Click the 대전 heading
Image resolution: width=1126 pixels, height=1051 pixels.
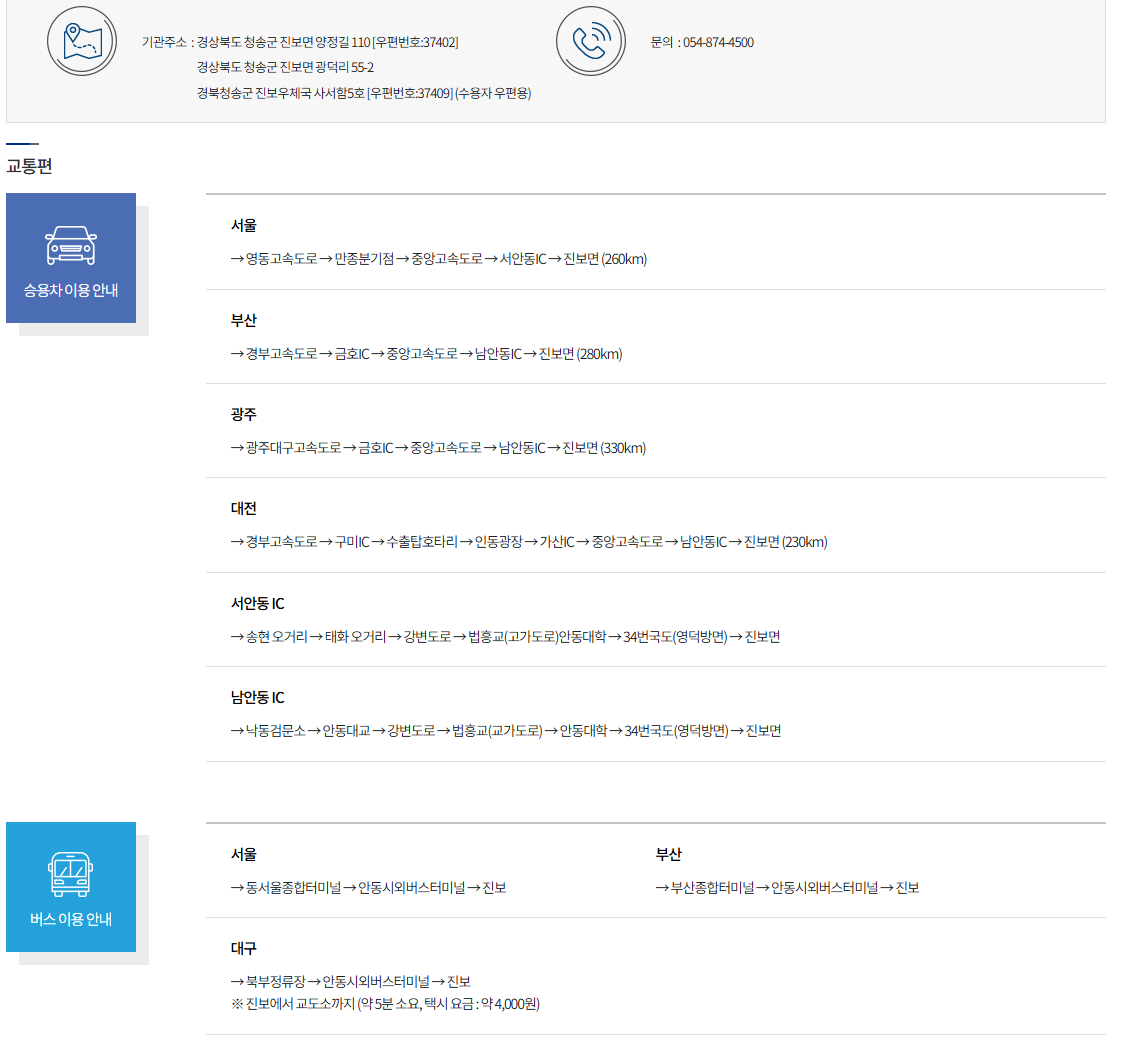tap(243, 508)
